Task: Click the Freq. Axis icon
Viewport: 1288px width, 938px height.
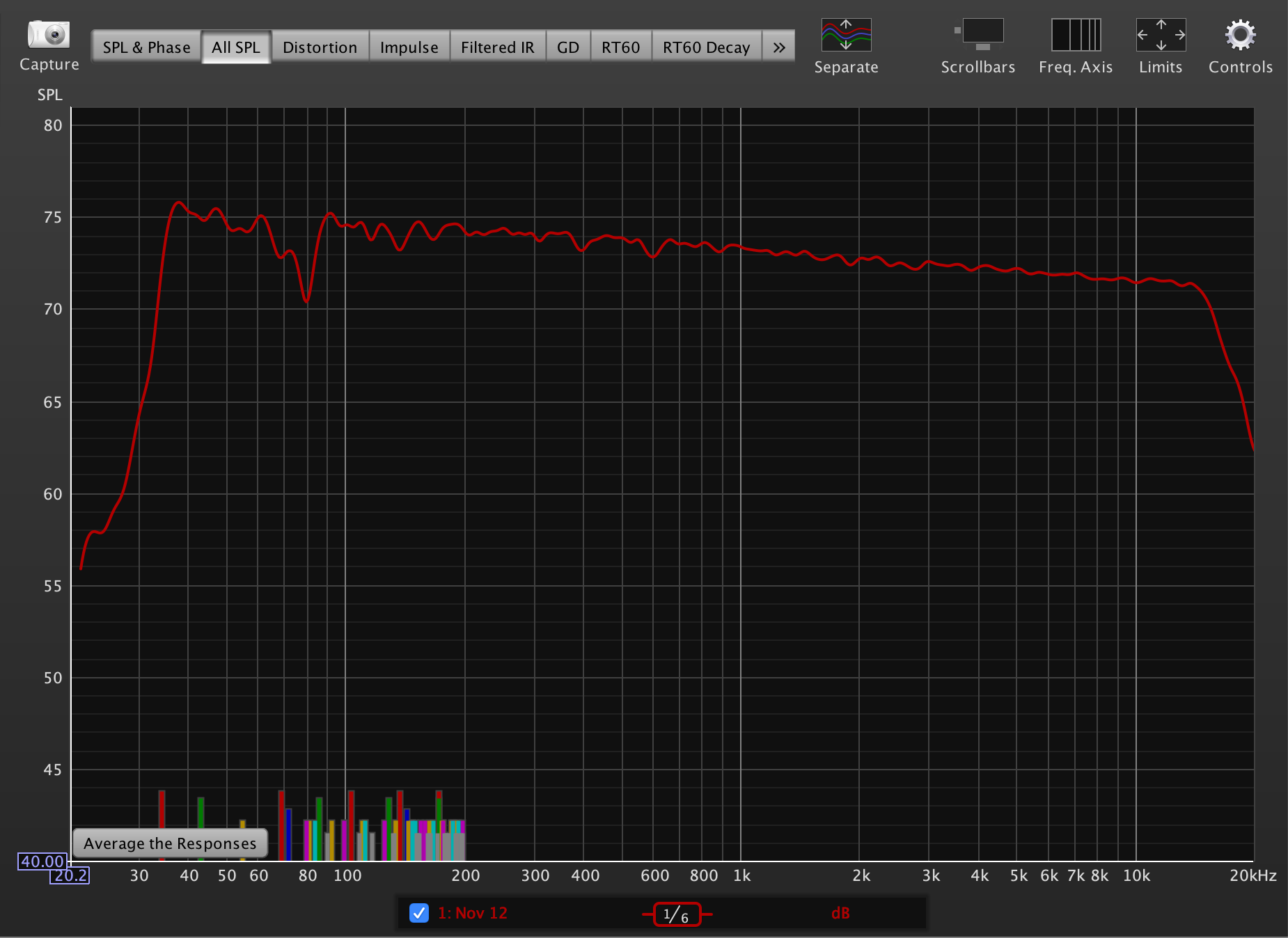Action: 1076,35
